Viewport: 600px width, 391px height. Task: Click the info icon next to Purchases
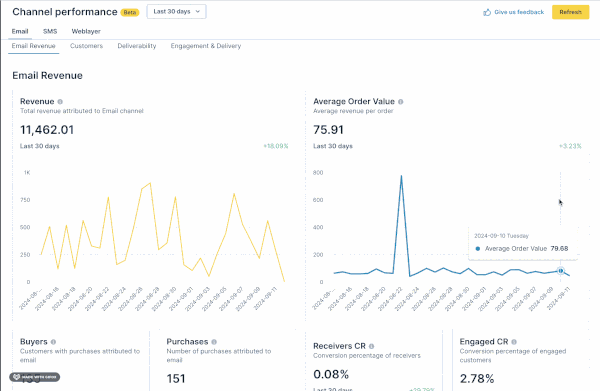[214, 342]
